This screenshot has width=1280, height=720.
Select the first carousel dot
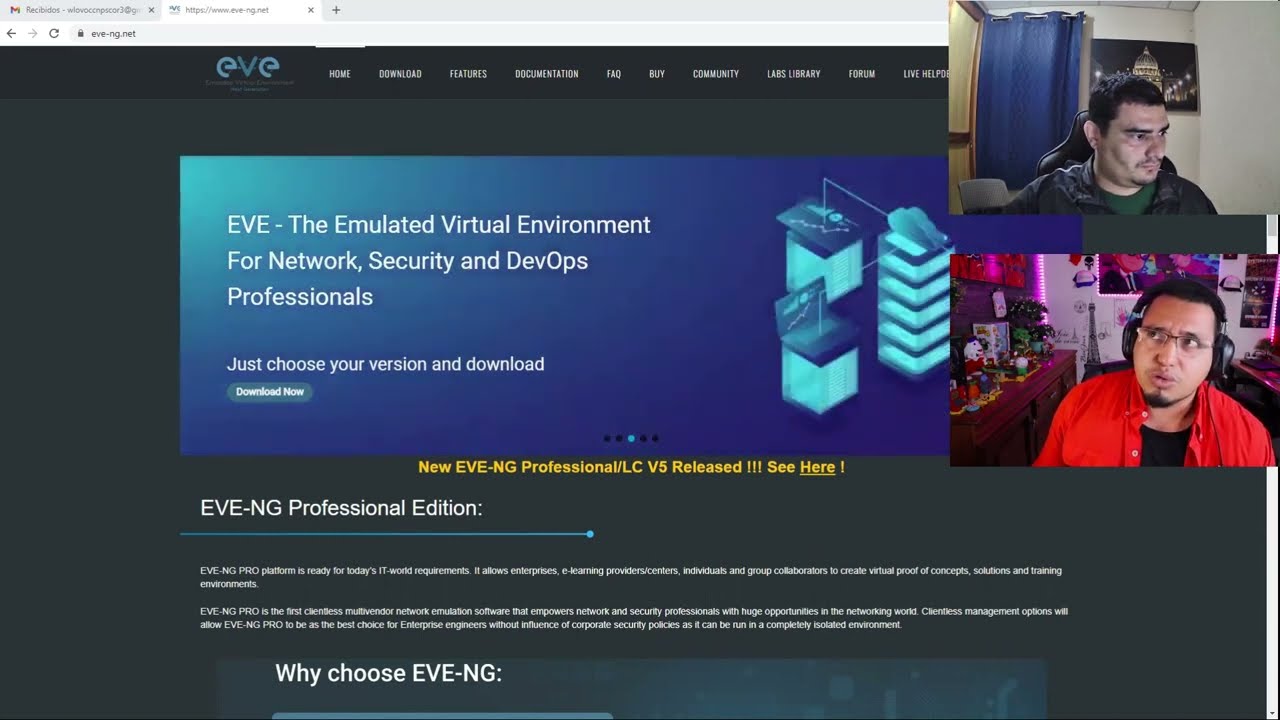(607, 438)
